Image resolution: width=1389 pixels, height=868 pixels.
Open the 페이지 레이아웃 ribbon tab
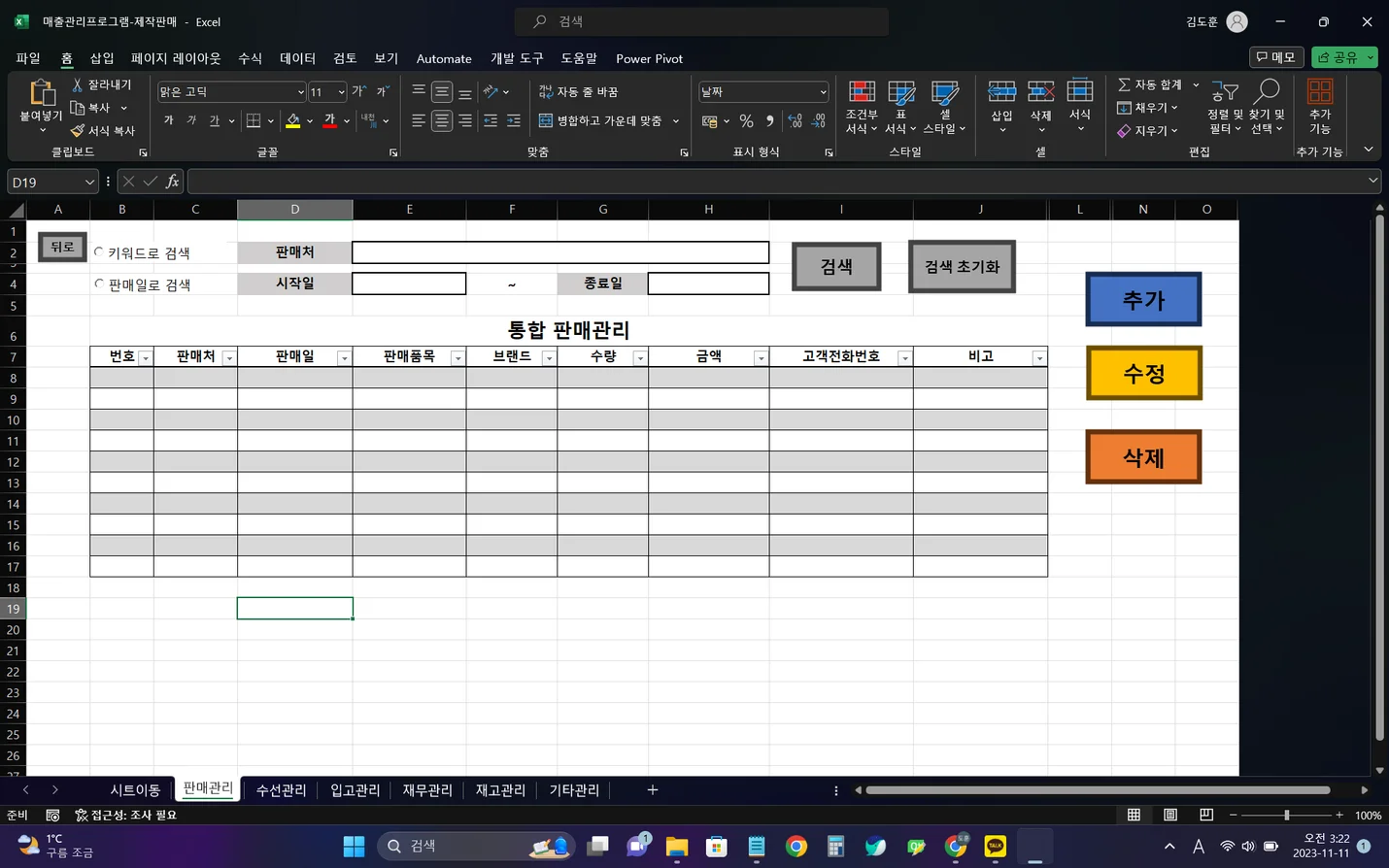coord(176,58)
